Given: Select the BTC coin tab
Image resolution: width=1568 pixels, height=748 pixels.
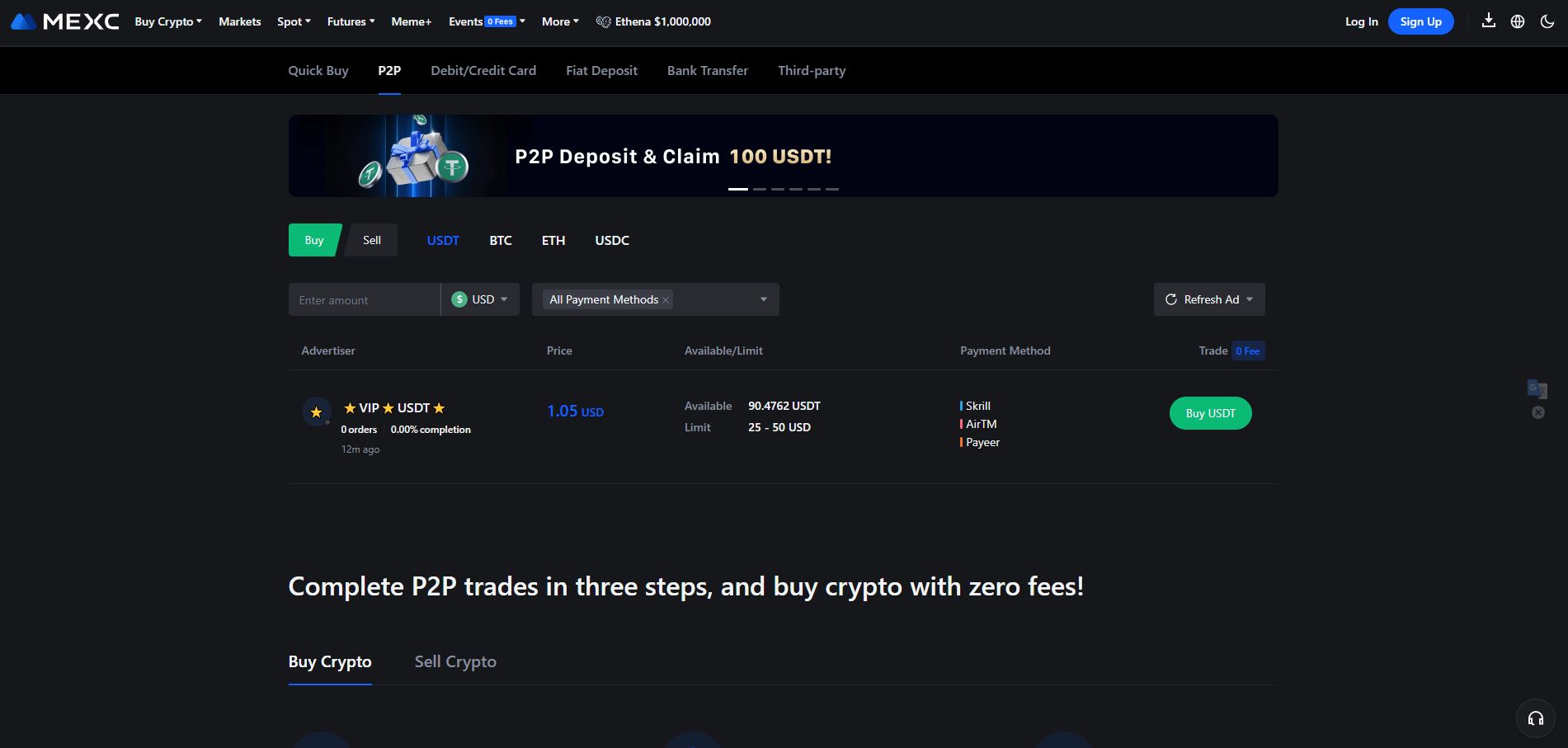Looking at the screenshot, I should 501,240.
